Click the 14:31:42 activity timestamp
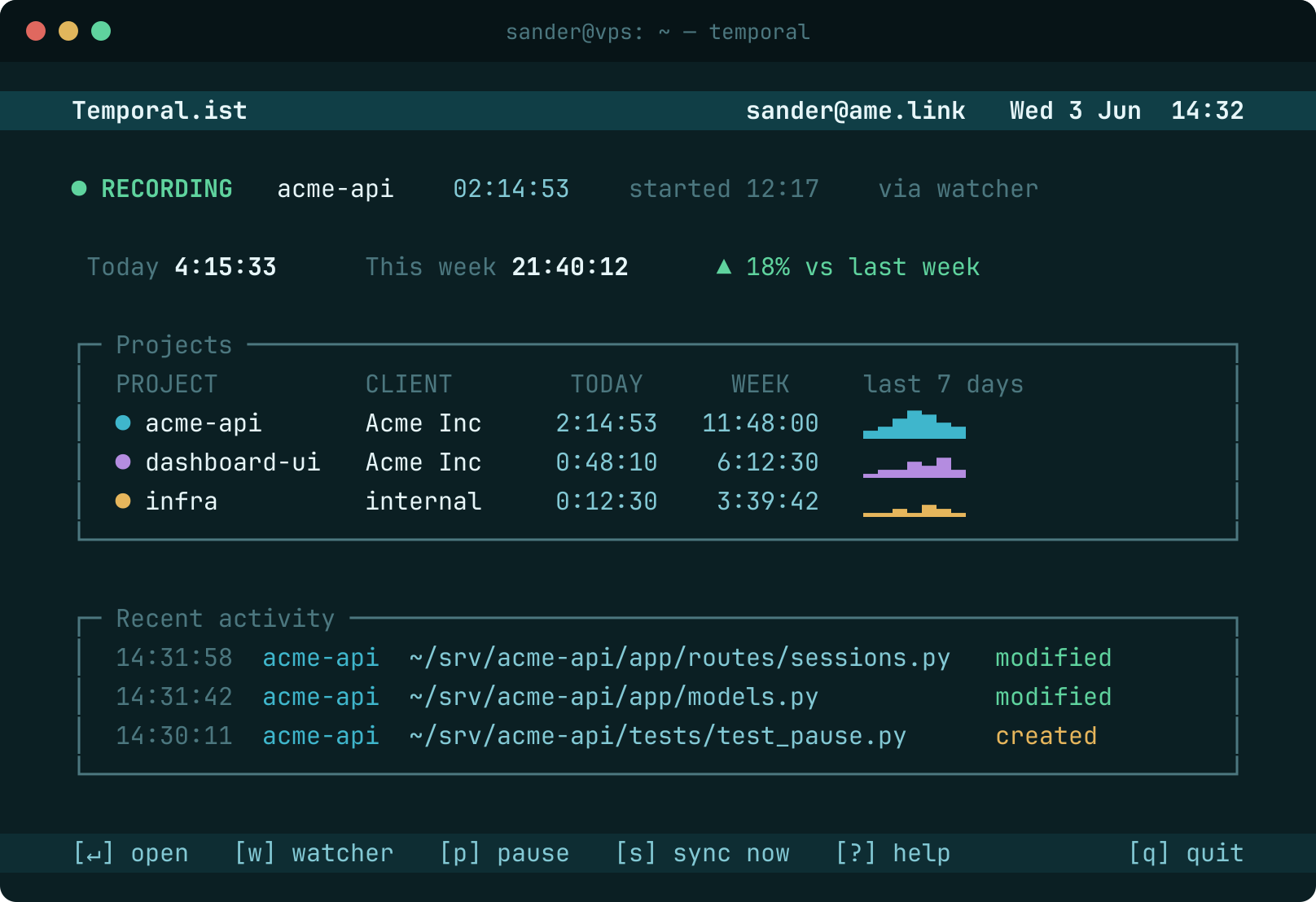 (x=174, y=697)
